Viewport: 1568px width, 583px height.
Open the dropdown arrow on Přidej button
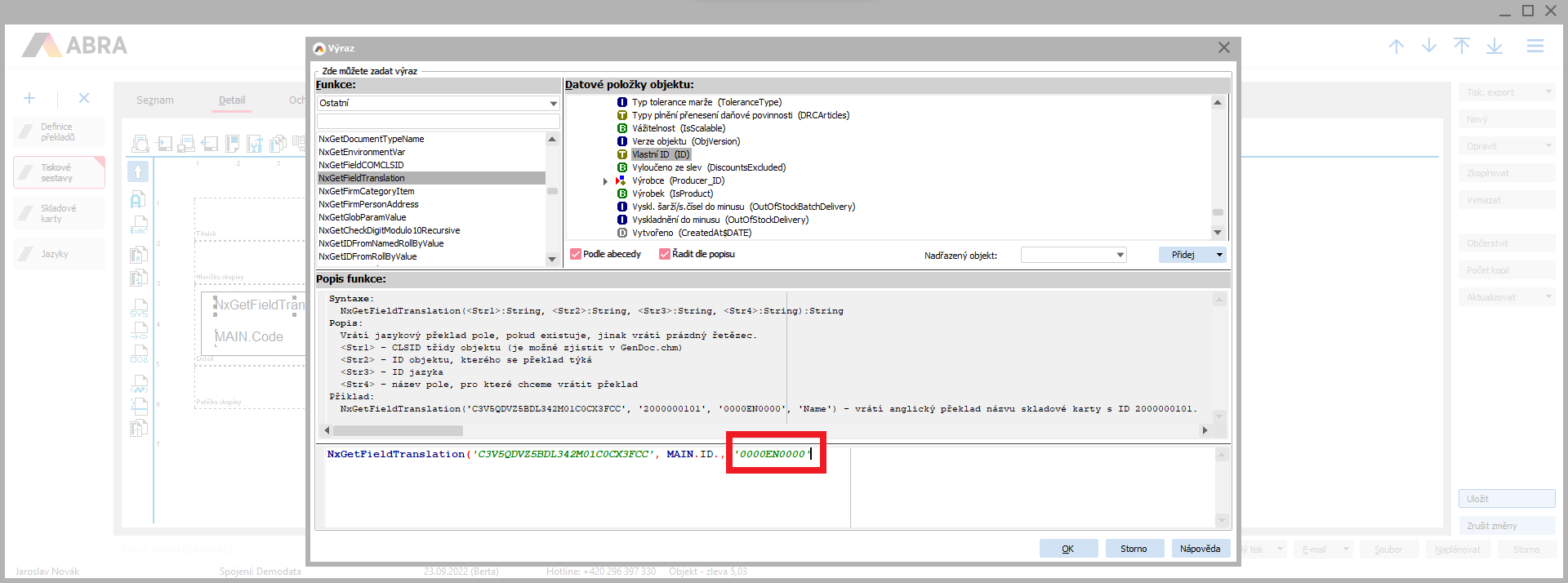[1219, 255]
